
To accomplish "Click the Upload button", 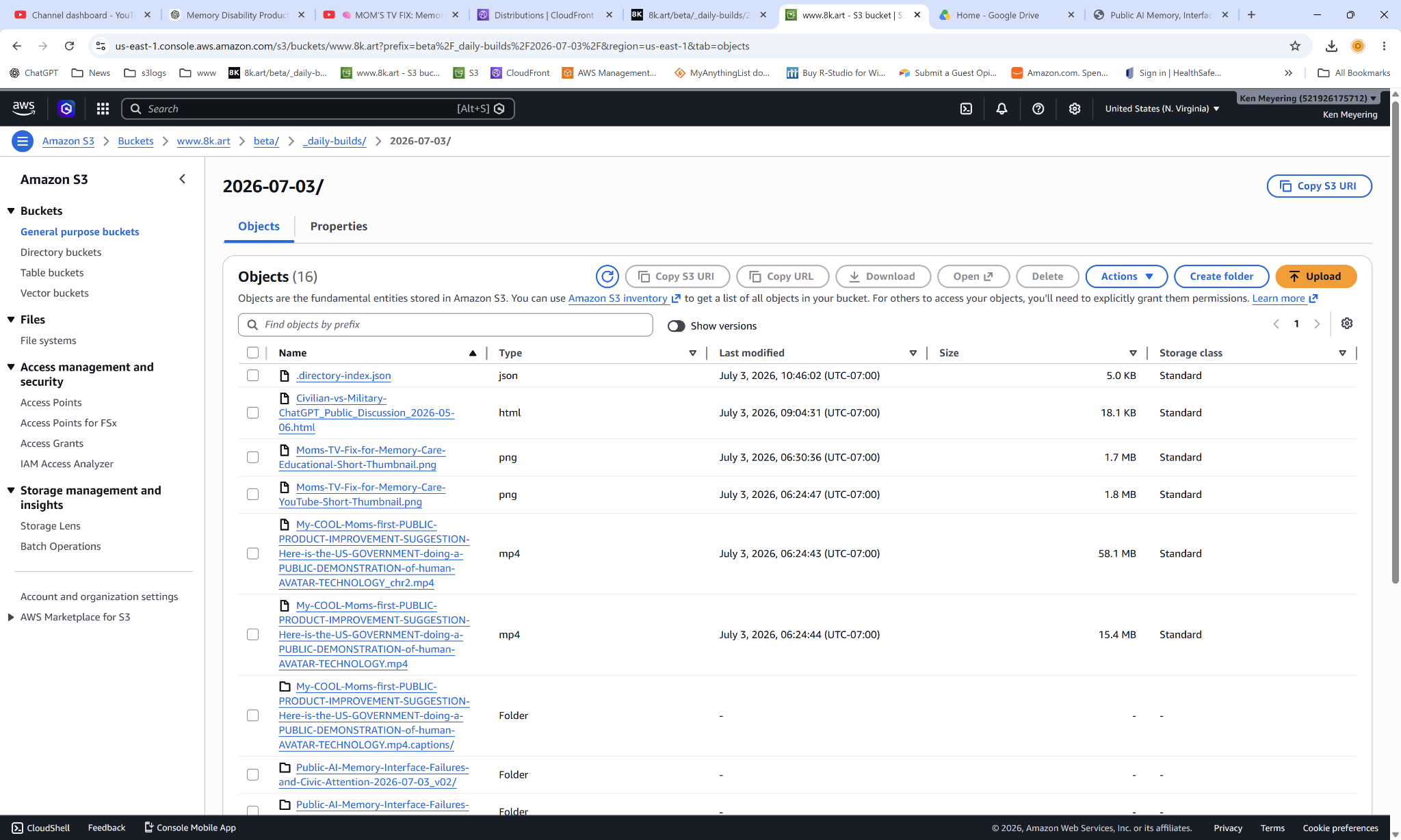I will tap(1315, 276).
